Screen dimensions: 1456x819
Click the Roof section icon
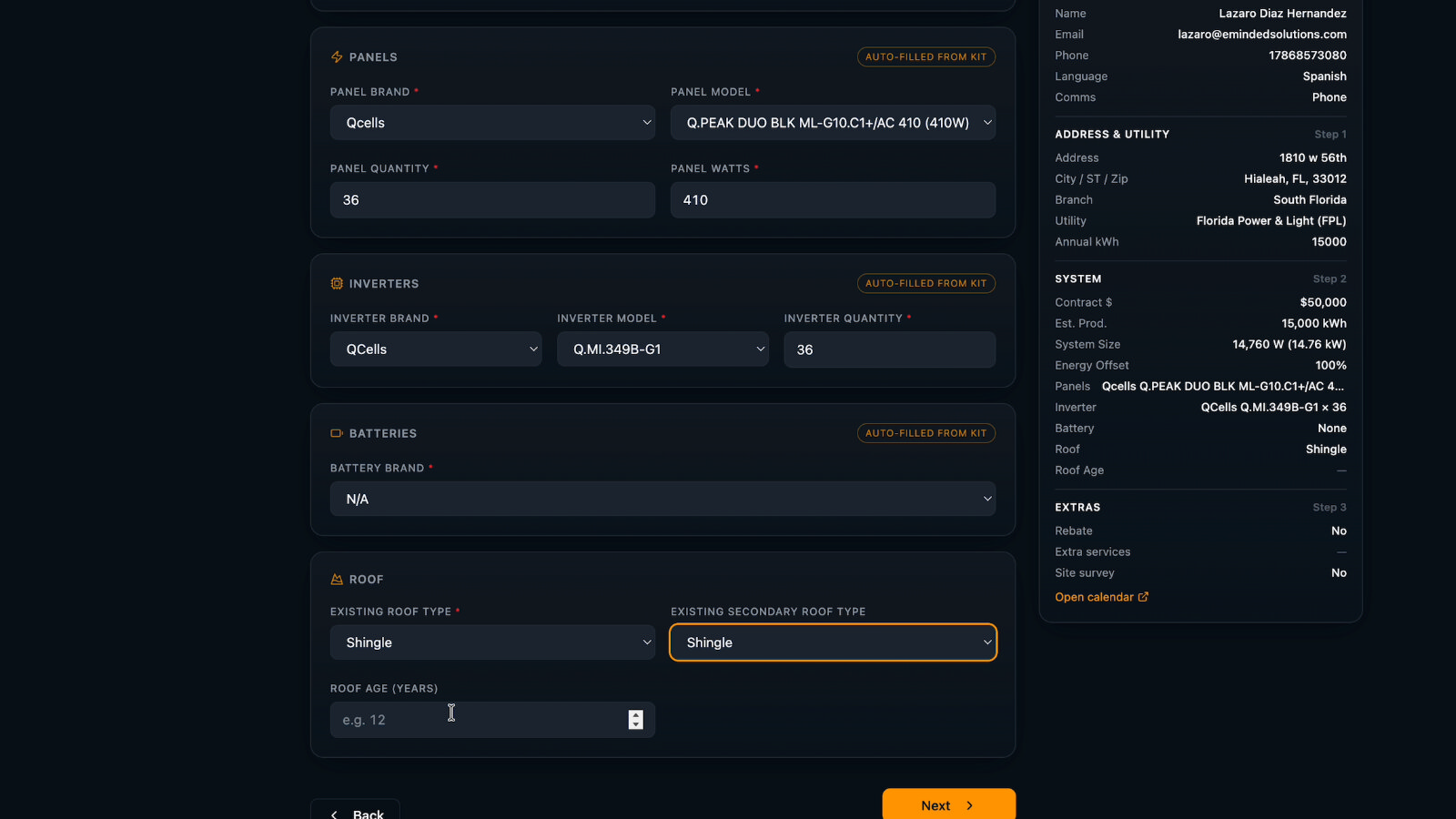point(337,579)
